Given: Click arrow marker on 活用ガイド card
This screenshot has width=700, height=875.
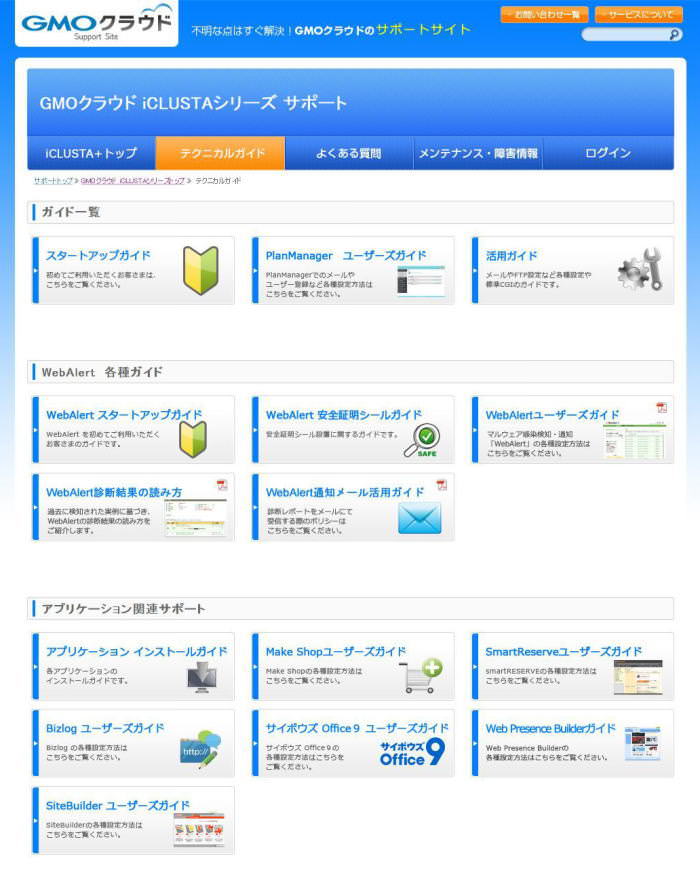Looking at the screenshot, I should (475, 271).
